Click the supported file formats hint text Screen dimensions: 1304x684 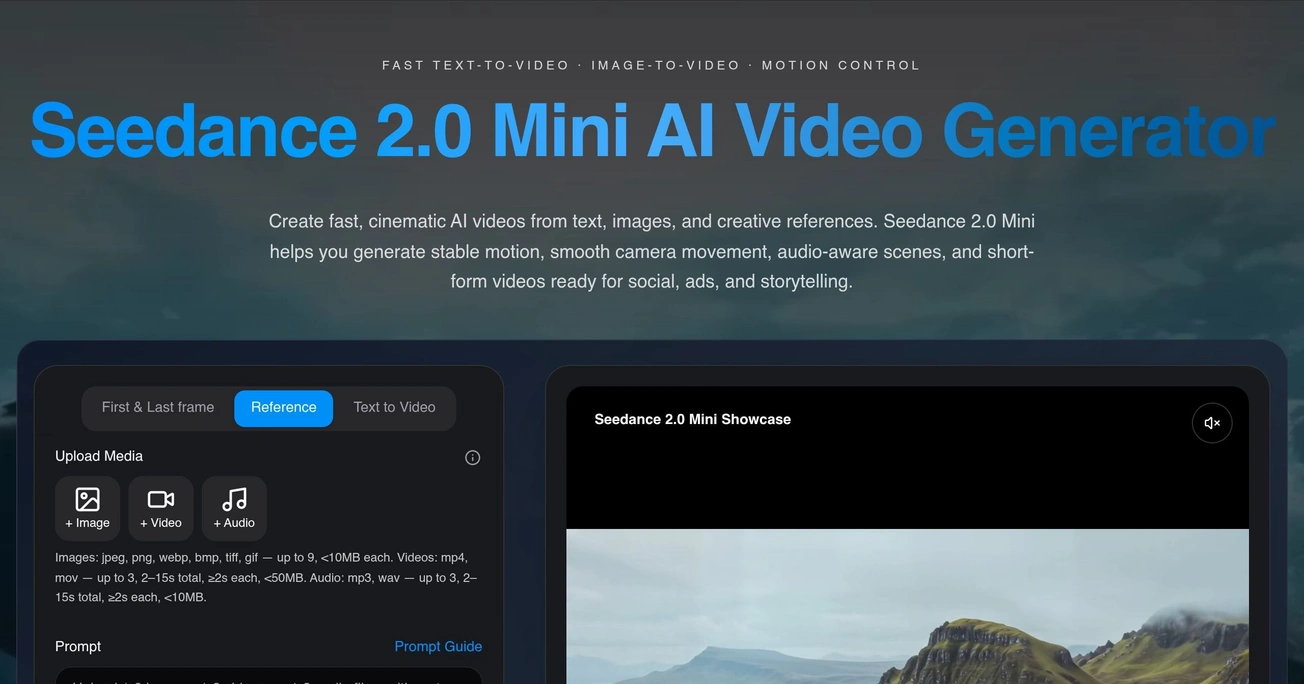[267, 577]
